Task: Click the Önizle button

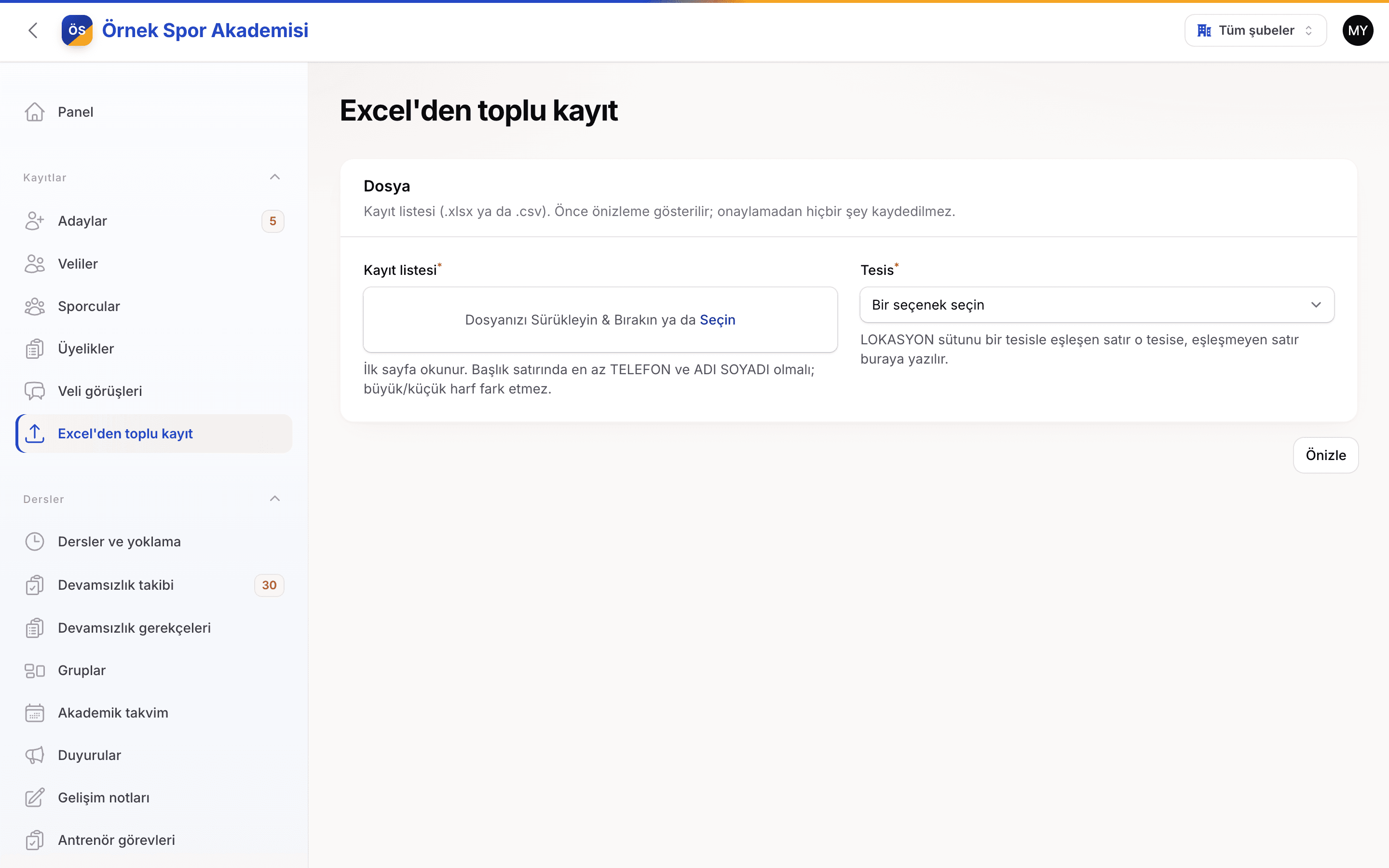Action: point(1325,455)
